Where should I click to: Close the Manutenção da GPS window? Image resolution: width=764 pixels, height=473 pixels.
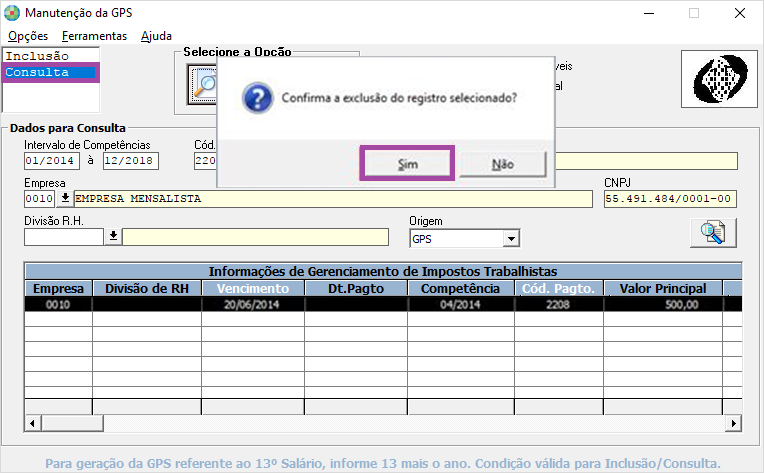[740, 13]
